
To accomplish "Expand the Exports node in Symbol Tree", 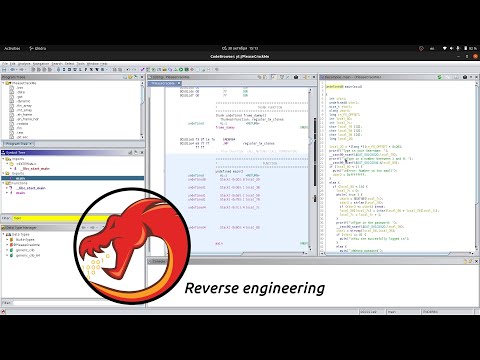I will tap(3, 173).
